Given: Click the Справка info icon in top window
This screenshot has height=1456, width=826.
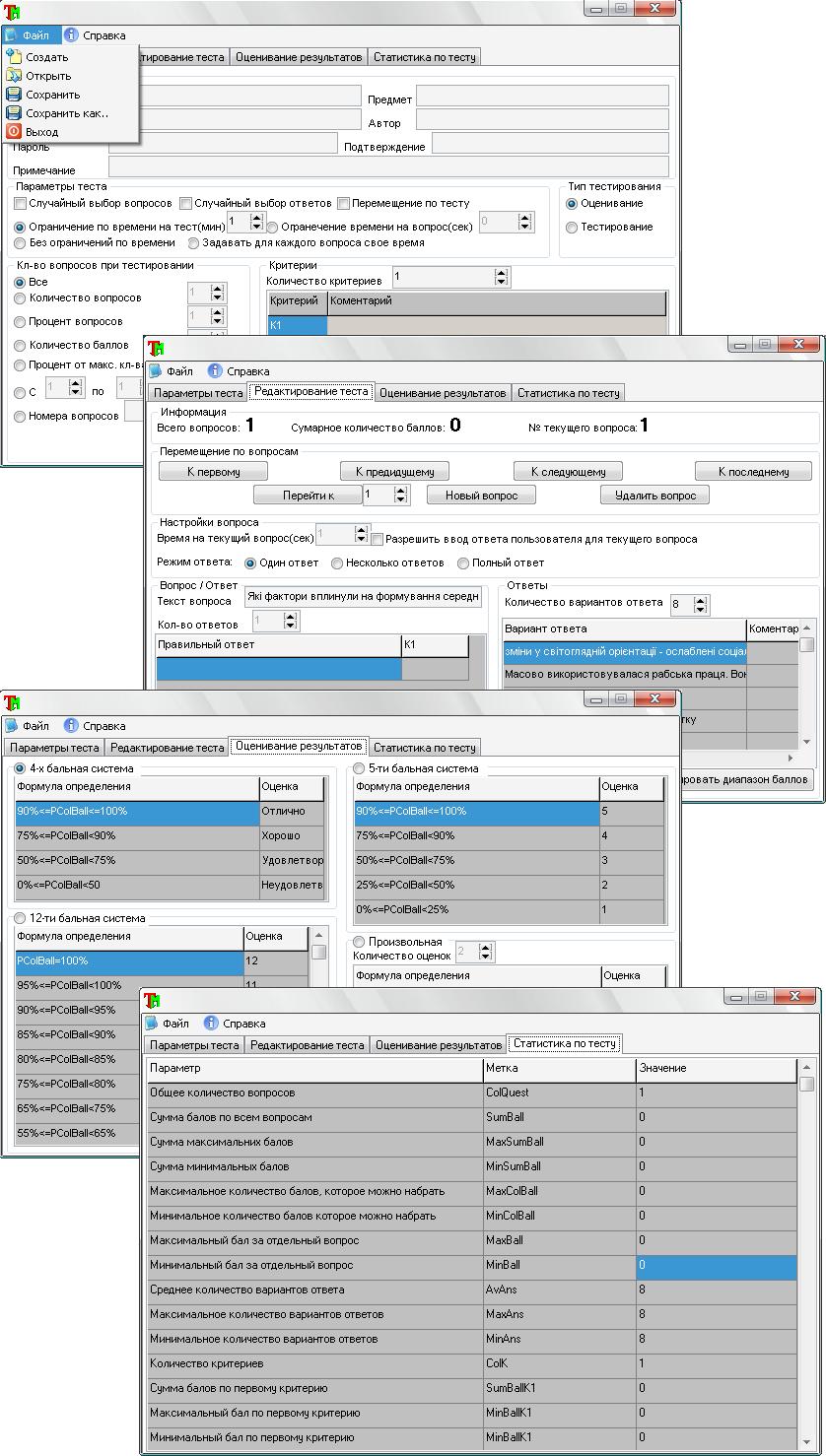Looking at the screenshot, I should coord(71,35).
